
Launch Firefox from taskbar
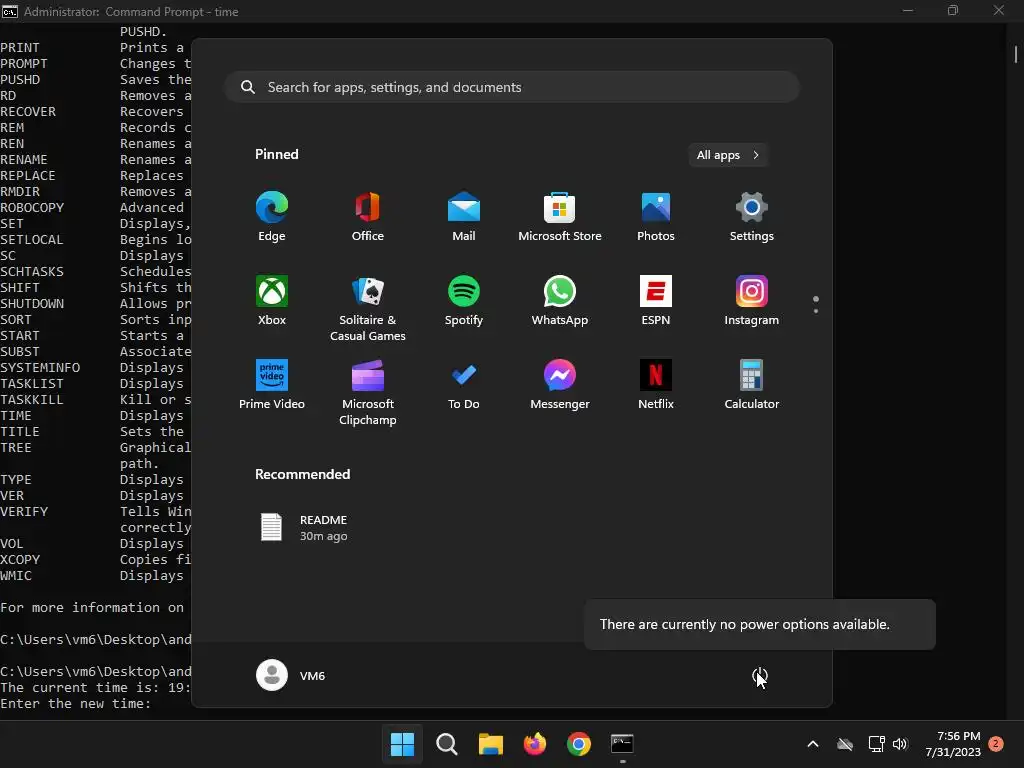(535, 743)
